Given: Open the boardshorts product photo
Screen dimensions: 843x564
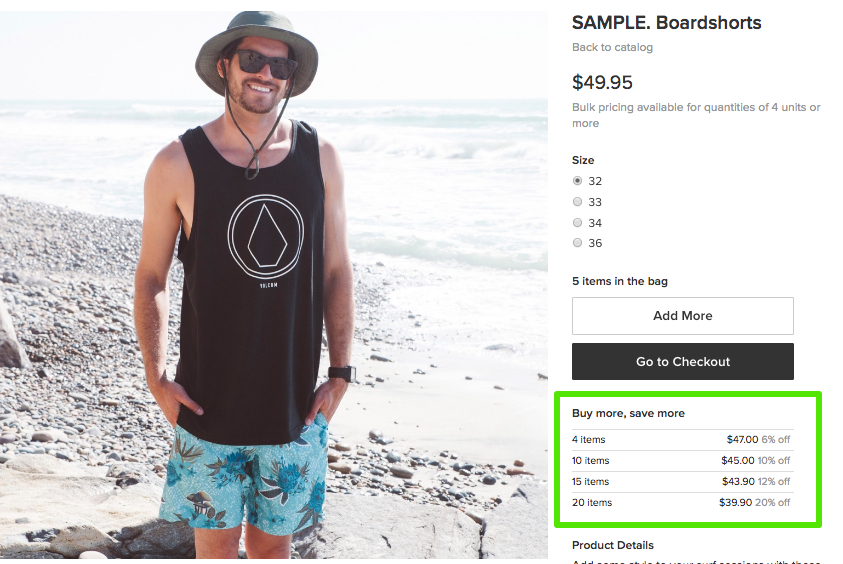Looking at the screenshot, I should click(x=273, y=285).
